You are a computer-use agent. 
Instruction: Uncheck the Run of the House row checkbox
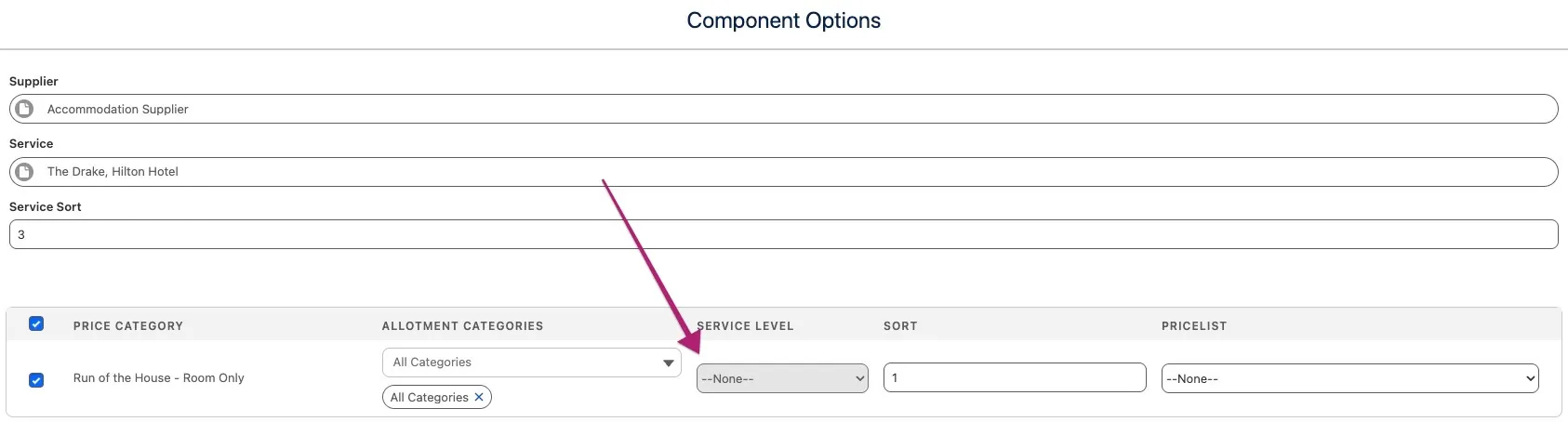(36, 379)
